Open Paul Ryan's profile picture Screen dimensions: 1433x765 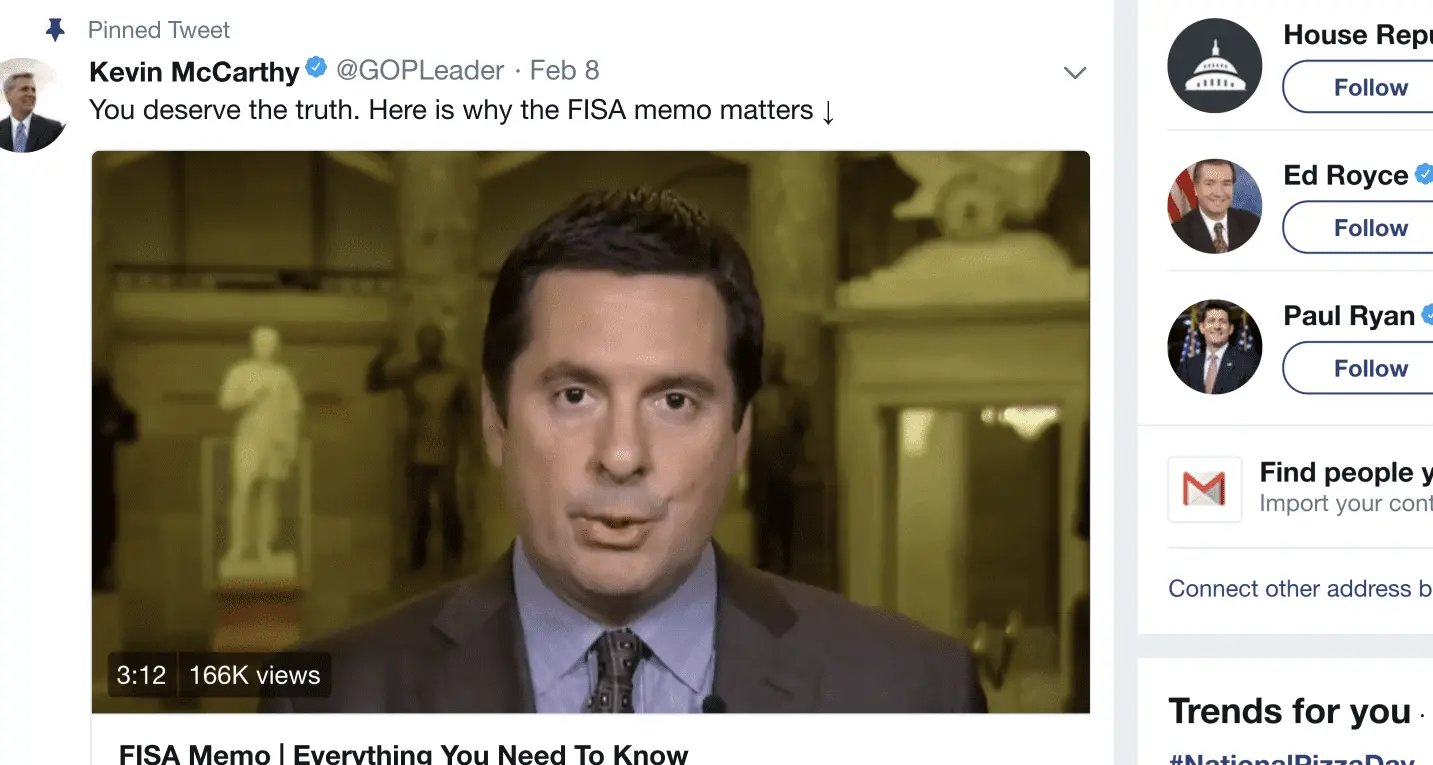coord(1215,346)
